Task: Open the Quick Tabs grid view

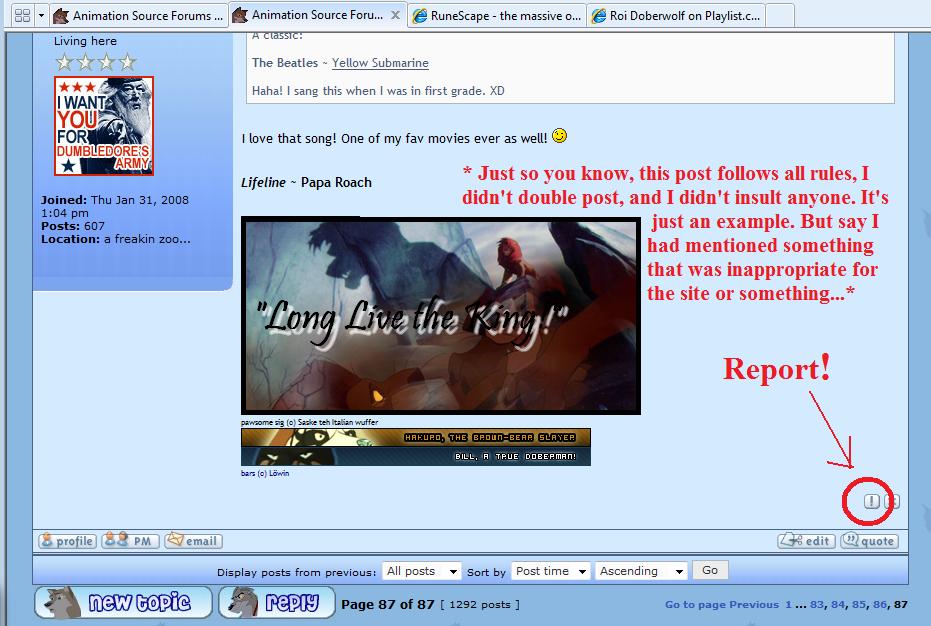Action: tap(22, 15)
